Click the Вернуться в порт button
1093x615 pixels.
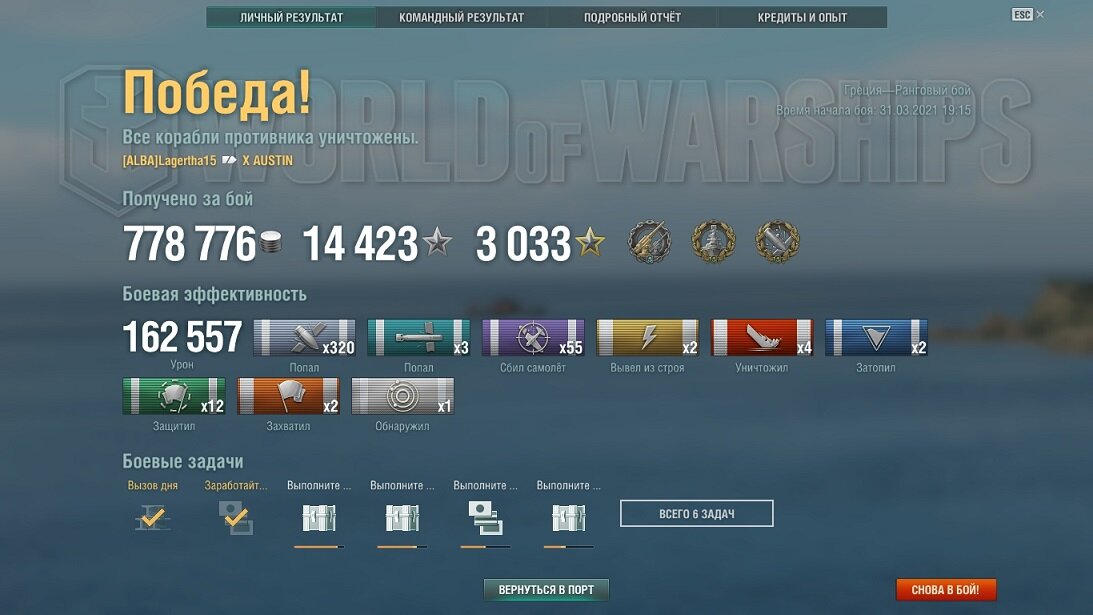[546, 590]
